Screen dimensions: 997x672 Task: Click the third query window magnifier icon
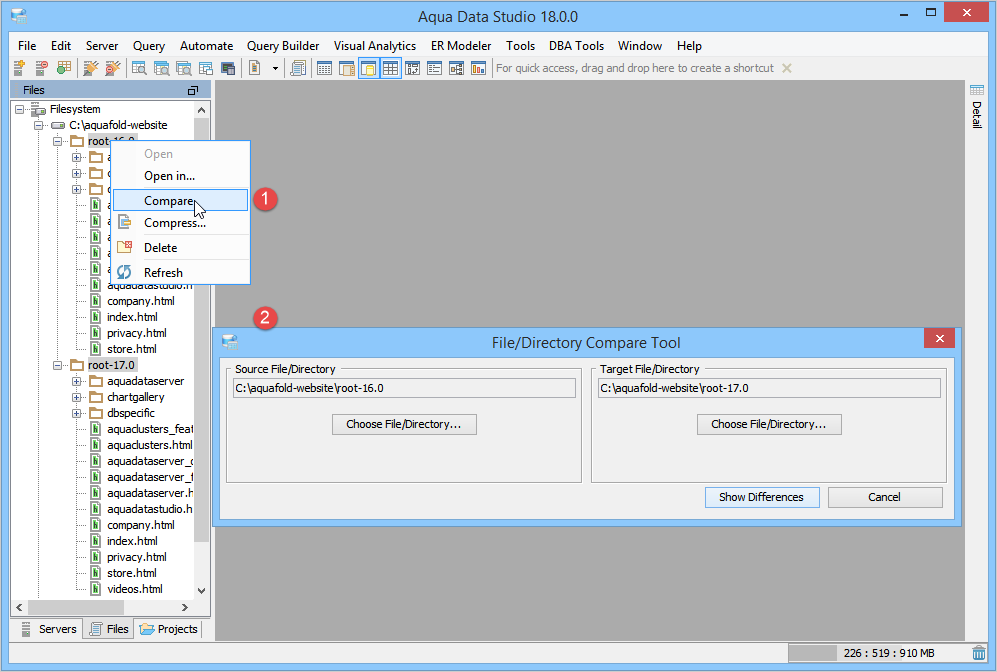pyautogui.click(x=184, y=68)
